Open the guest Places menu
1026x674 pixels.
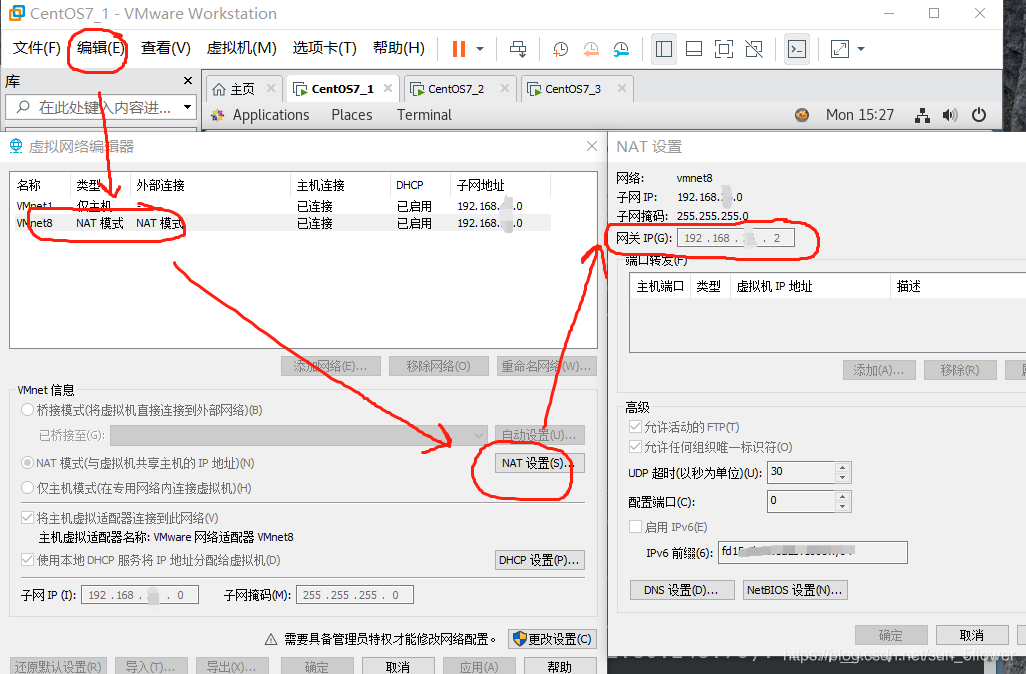coord(351,115)
